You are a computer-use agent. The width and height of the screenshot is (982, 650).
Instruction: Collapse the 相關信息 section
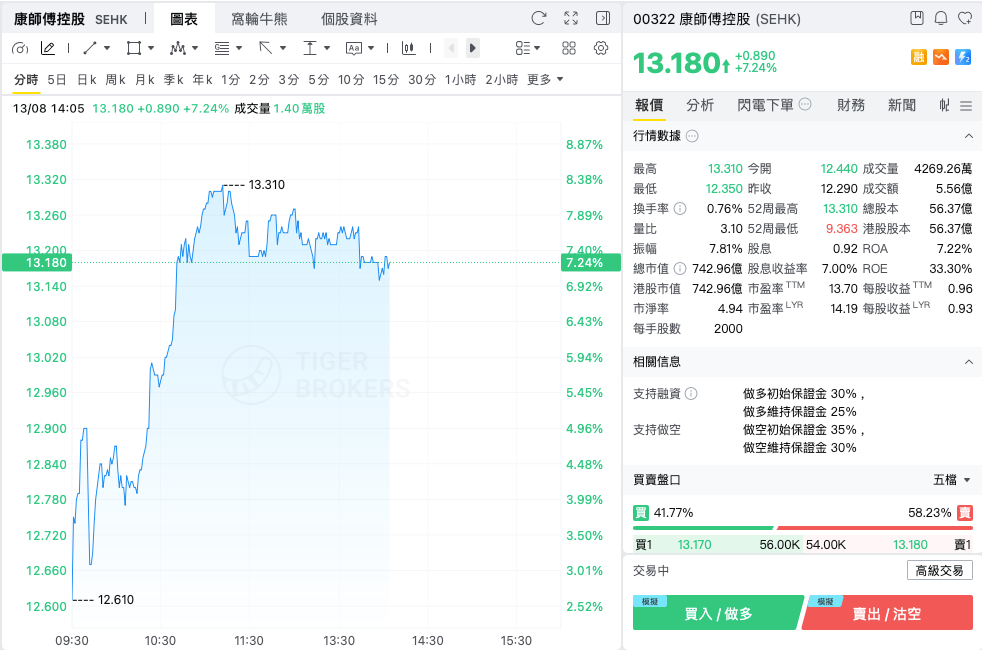tap(968, 361)
